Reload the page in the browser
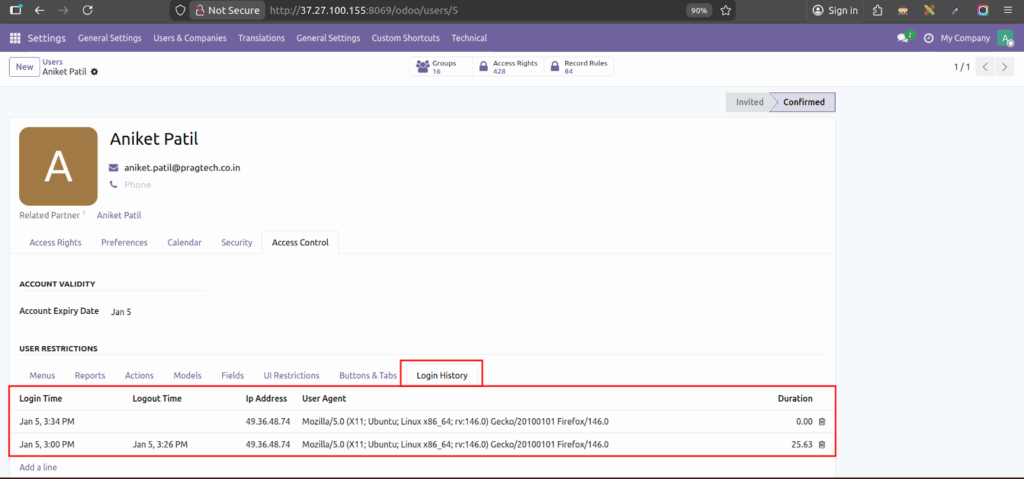The width and height of the screenshot is (1024, 479). [88, 10]
